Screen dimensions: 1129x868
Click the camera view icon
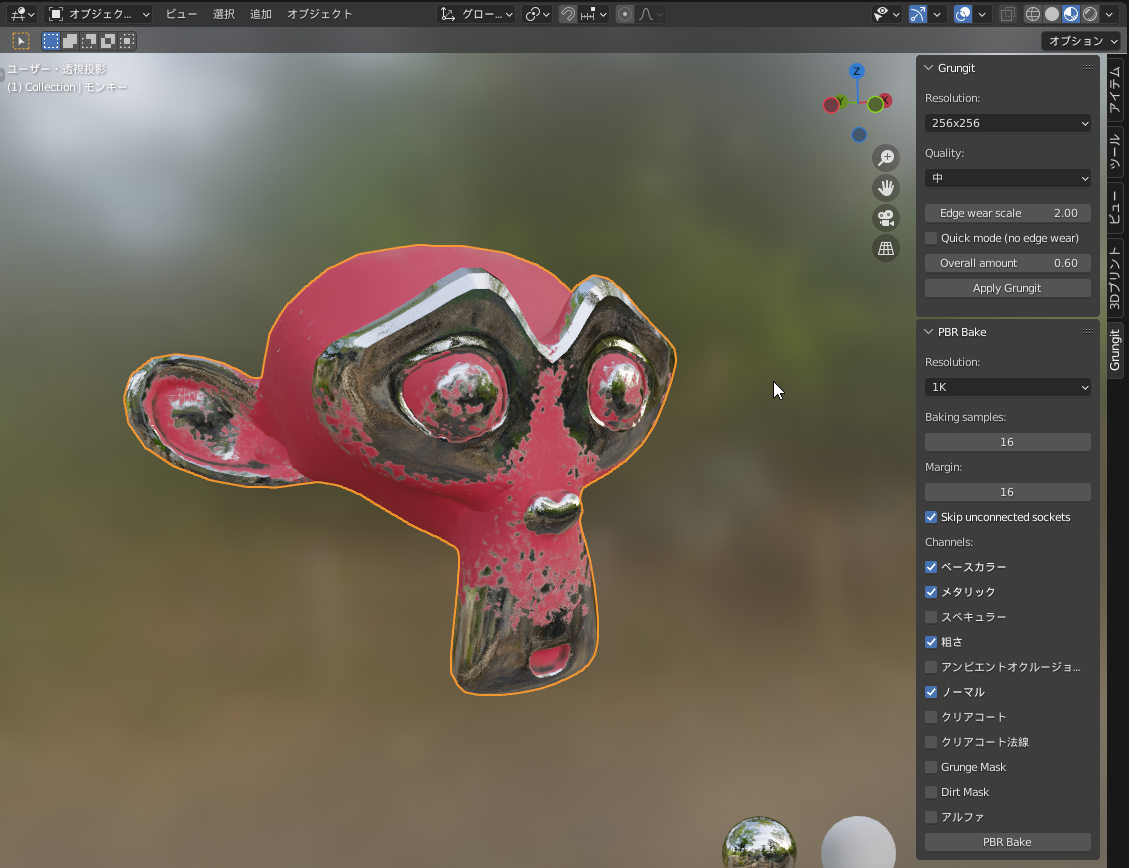point(886,218)
